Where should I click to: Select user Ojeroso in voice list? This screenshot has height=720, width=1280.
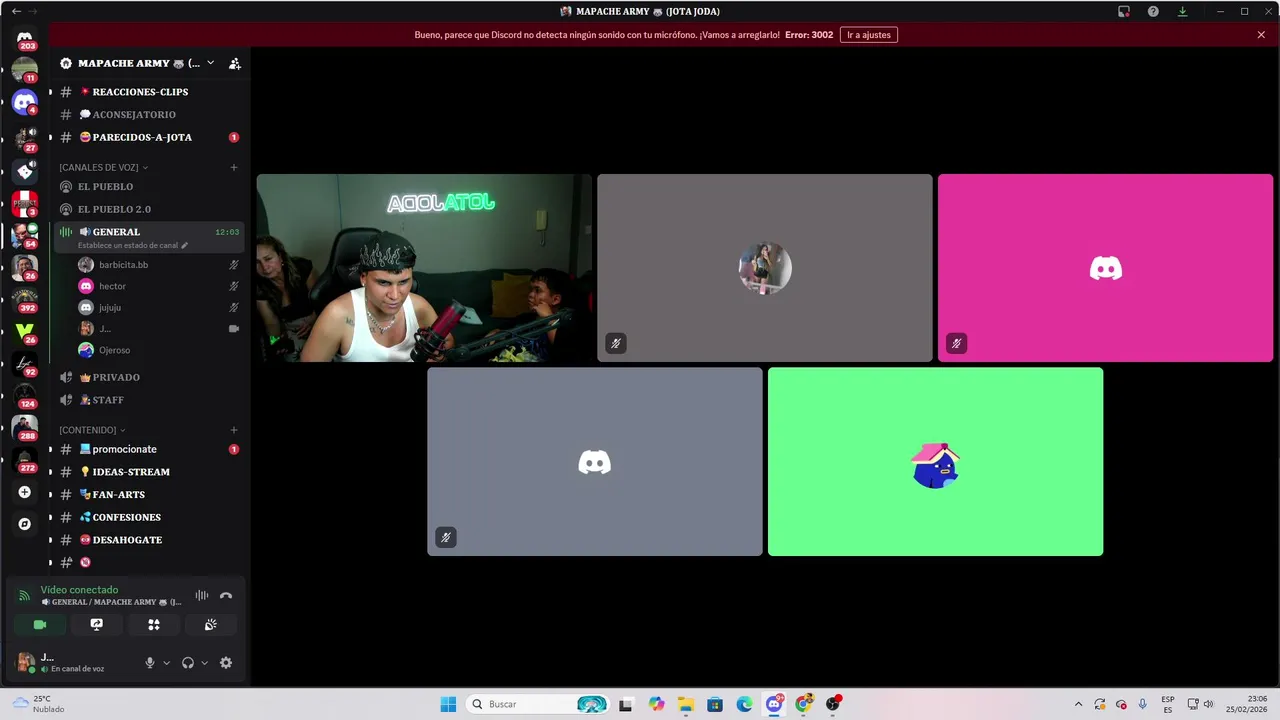click(114, 350)
